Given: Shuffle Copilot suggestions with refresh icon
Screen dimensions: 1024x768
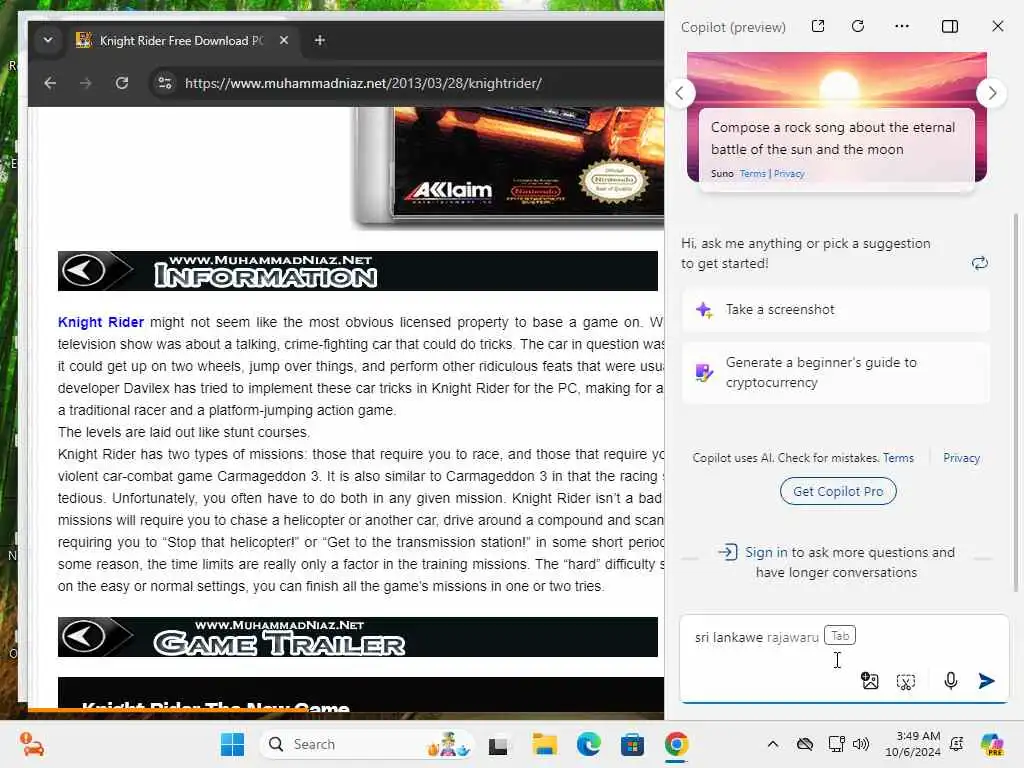Looking at the screenshot, I should (980, 263).
